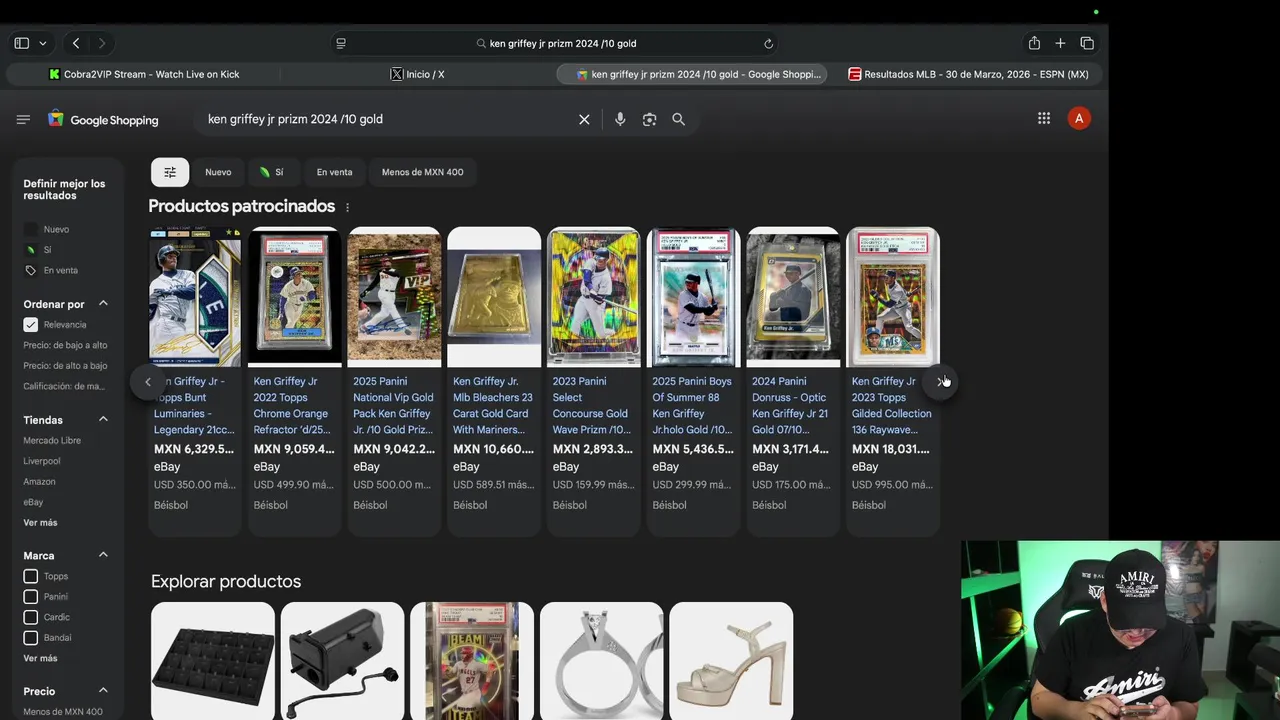Viewport: 1280px width, 720px height.
Task: Open Google account avatar A
Action: (x=1078, y=118)
